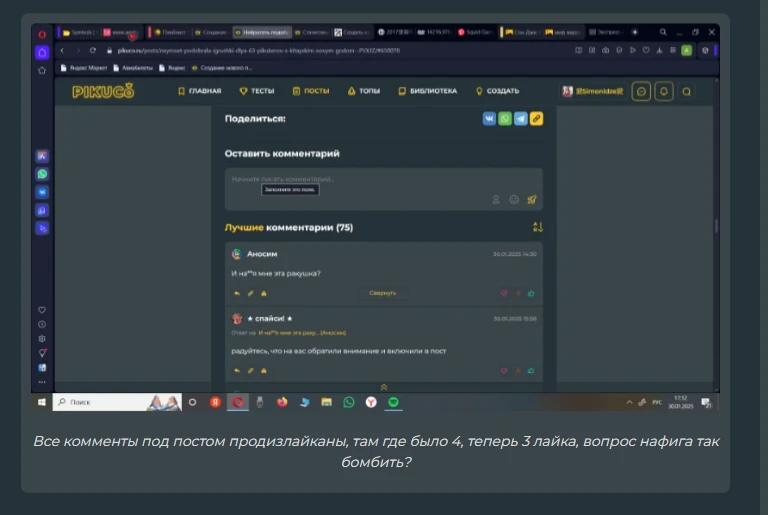The width and height of the screenshot is (768, 515).
Task: Search tabs with Opera magnifier icon
Action: point(663,32)
